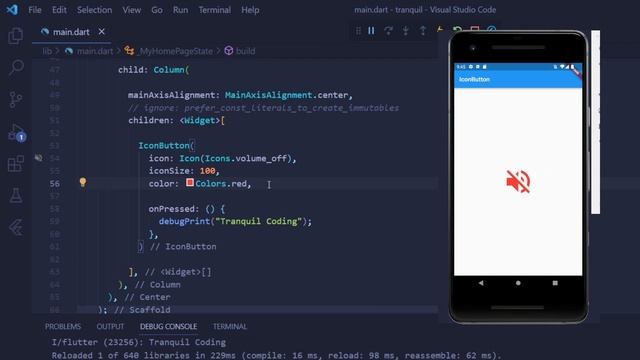Click the lib breadcrumb segment
640x360 pixels.
47,51
